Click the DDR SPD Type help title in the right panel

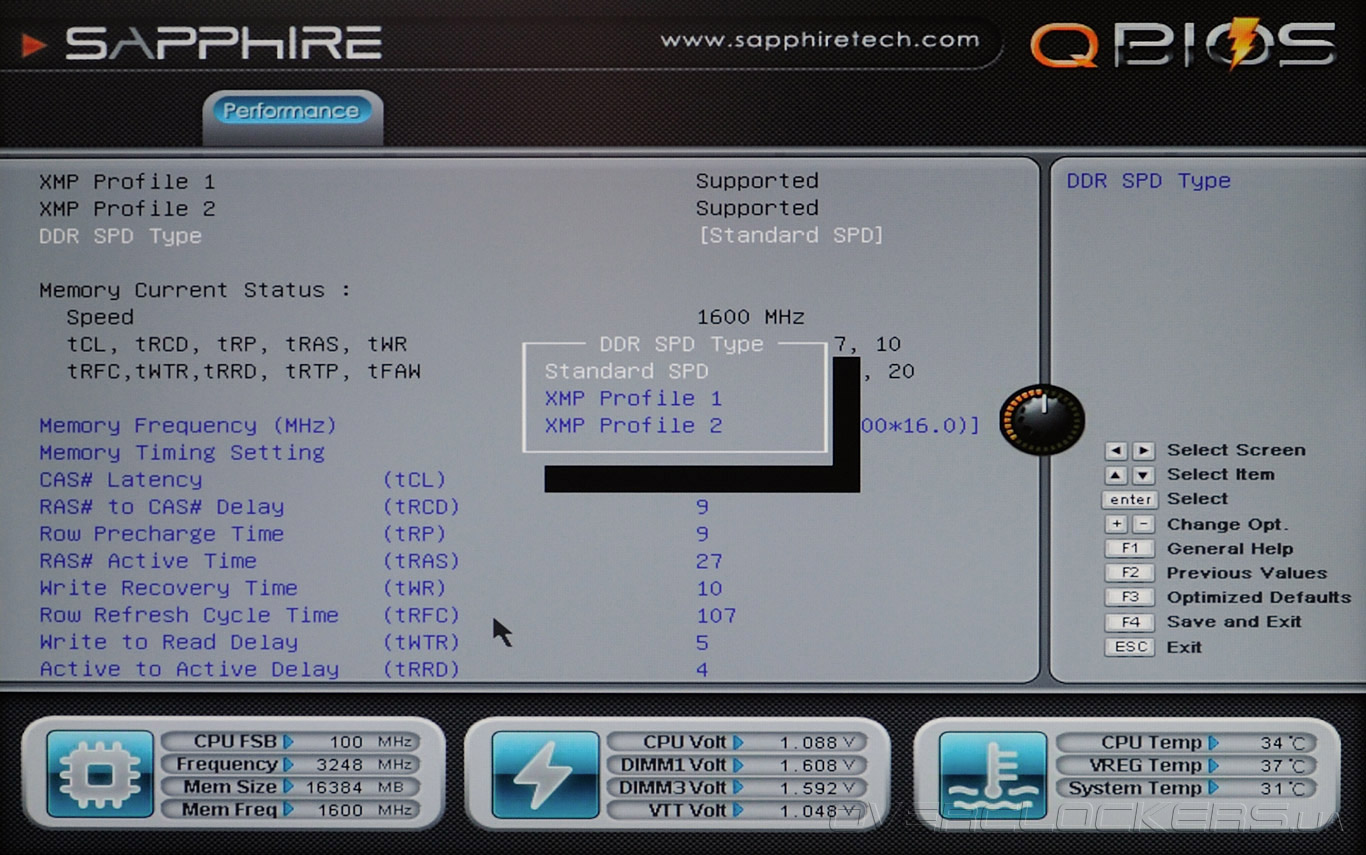(x=1148, y=181)
